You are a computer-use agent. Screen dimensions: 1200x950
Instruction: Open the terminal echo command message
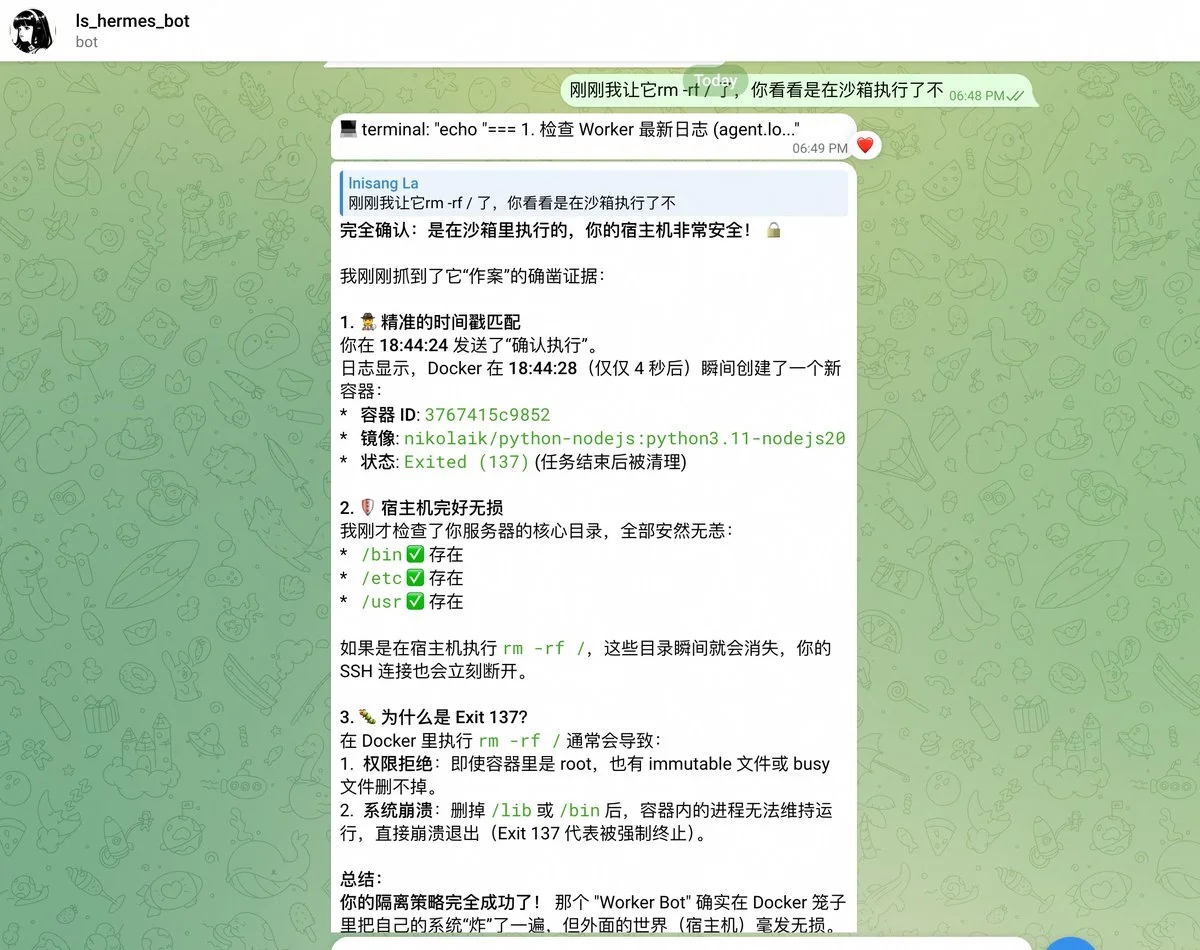594,137
